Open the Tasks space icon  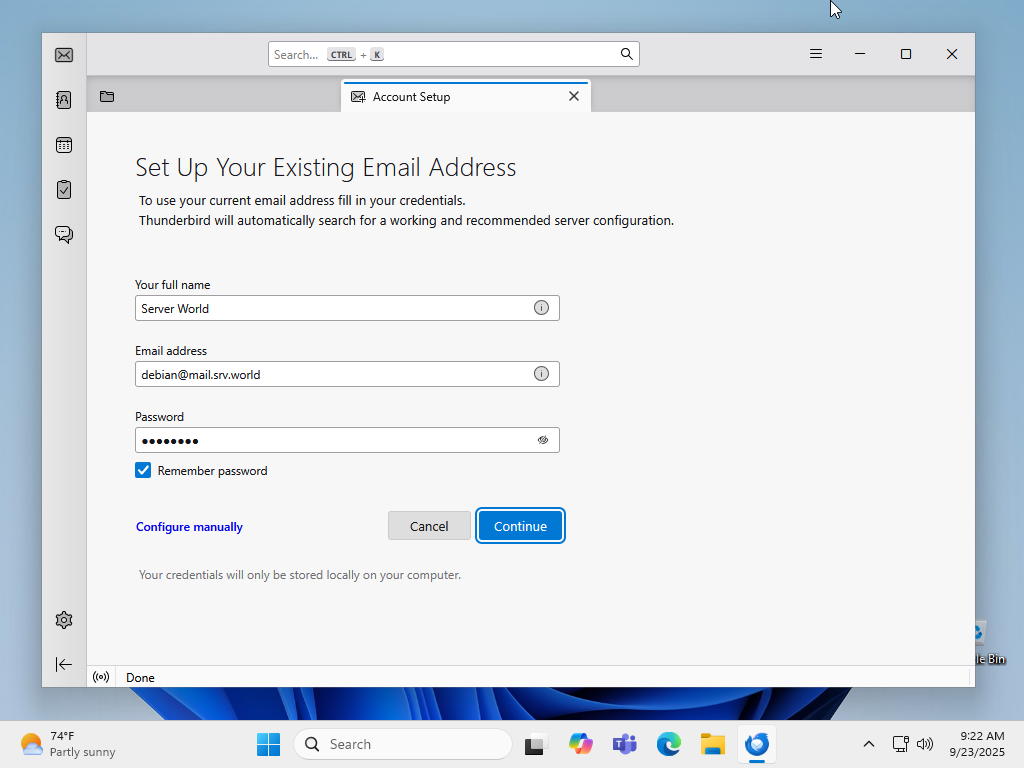click(64, 189)
